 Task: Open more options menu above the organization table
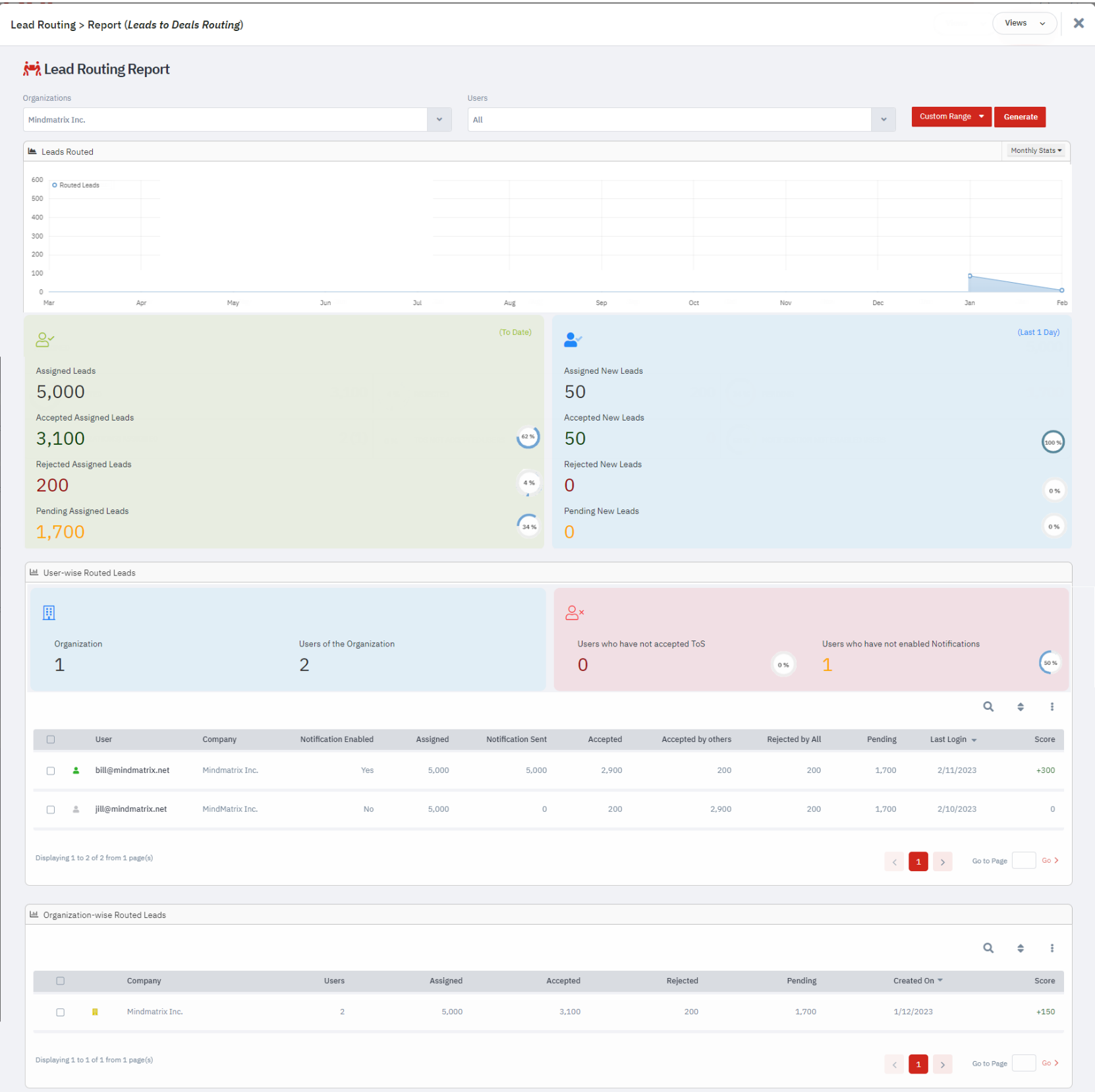point(1052,948)
